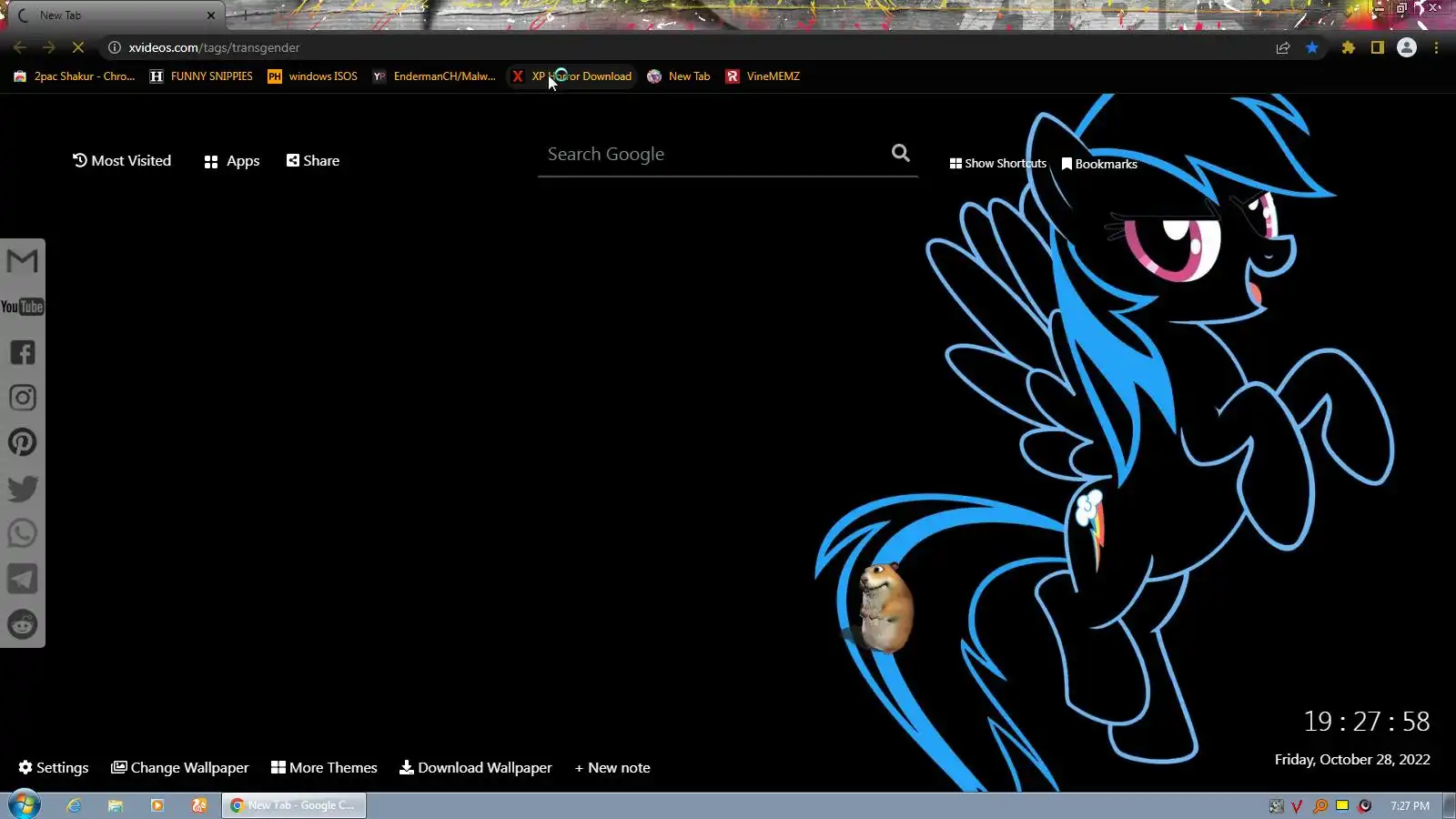Open Pinterest from the left sidebar
This screenshot has width=1456, height=819.
coord(23,442)
